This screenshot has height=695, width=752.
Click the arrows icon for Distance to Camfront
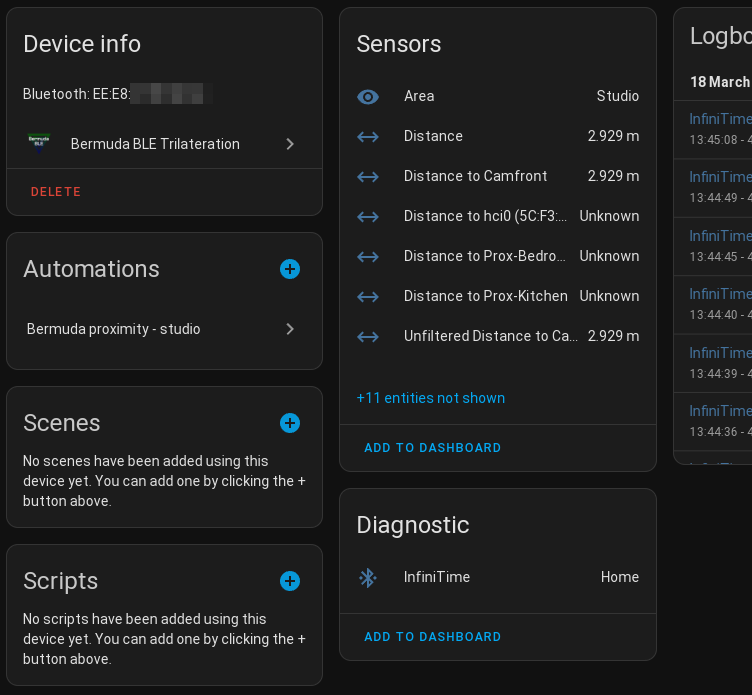pyautogui.click(x=368, y=176)
